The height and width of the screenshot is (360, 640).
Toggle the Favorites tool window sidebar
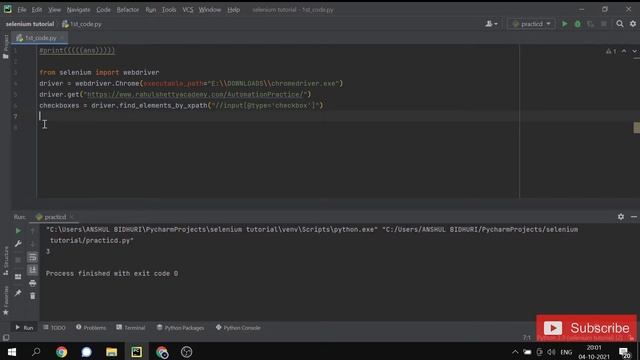(5, 301)
